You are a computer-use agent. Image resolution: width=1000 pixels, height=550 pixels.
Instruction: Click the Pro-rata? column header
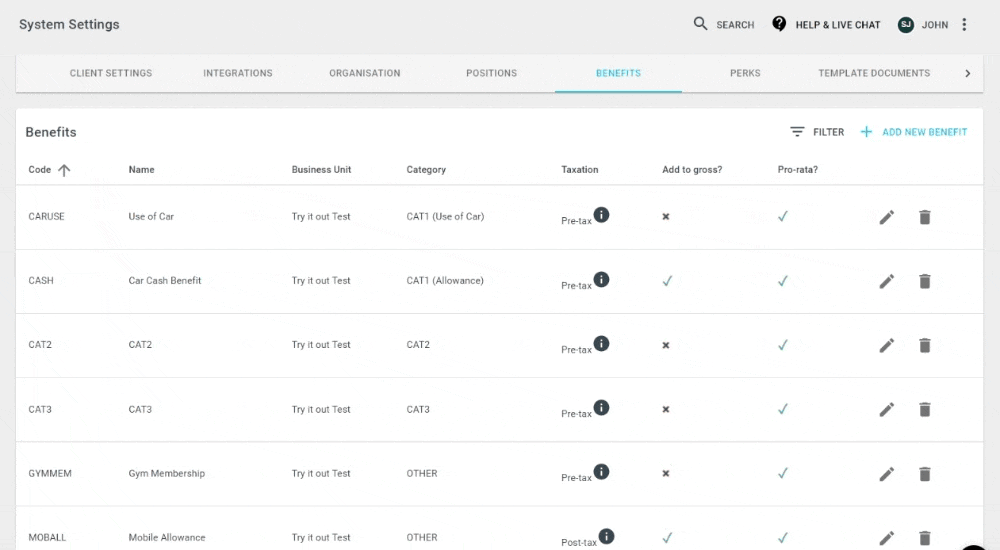[797, 170]
